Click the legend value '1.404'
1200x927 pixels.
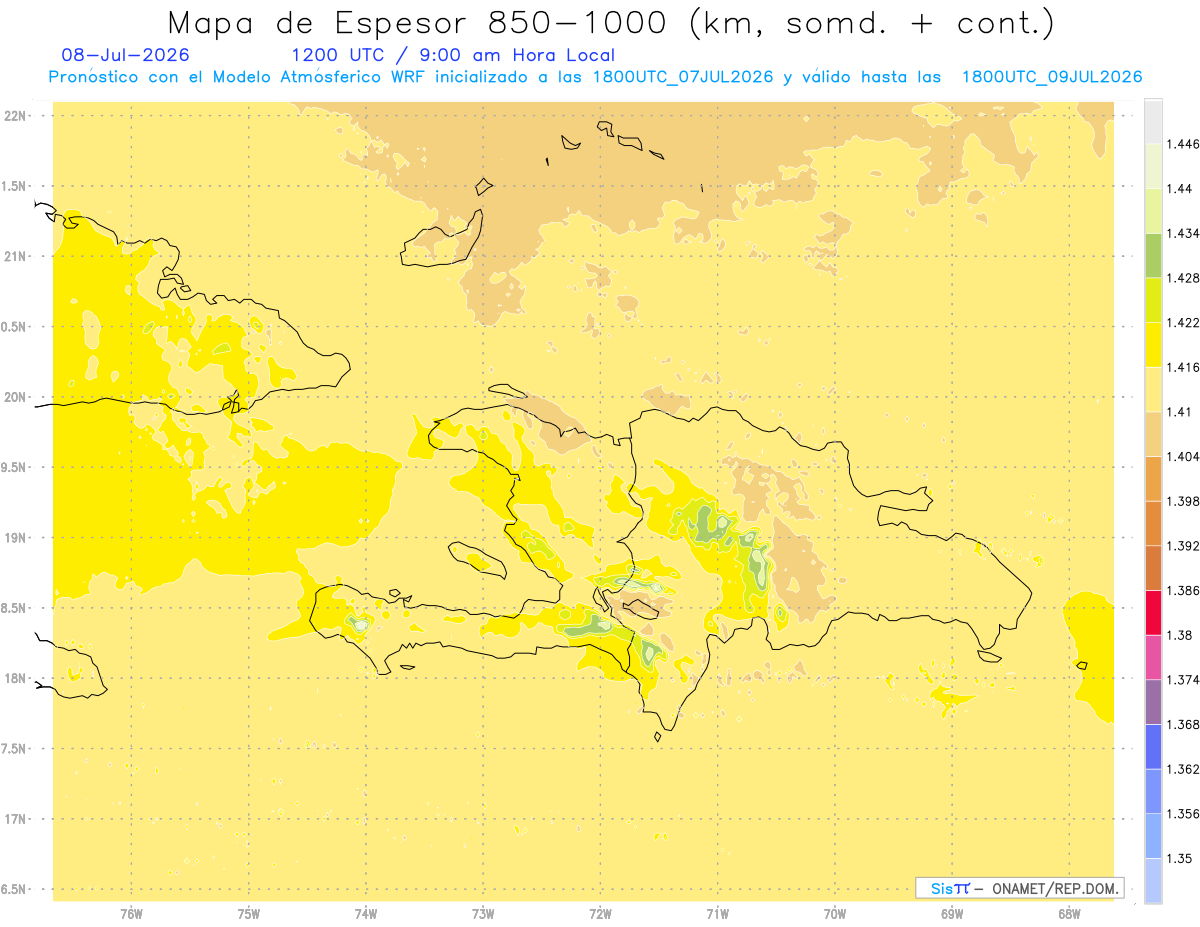click(x=1182, y=457)
